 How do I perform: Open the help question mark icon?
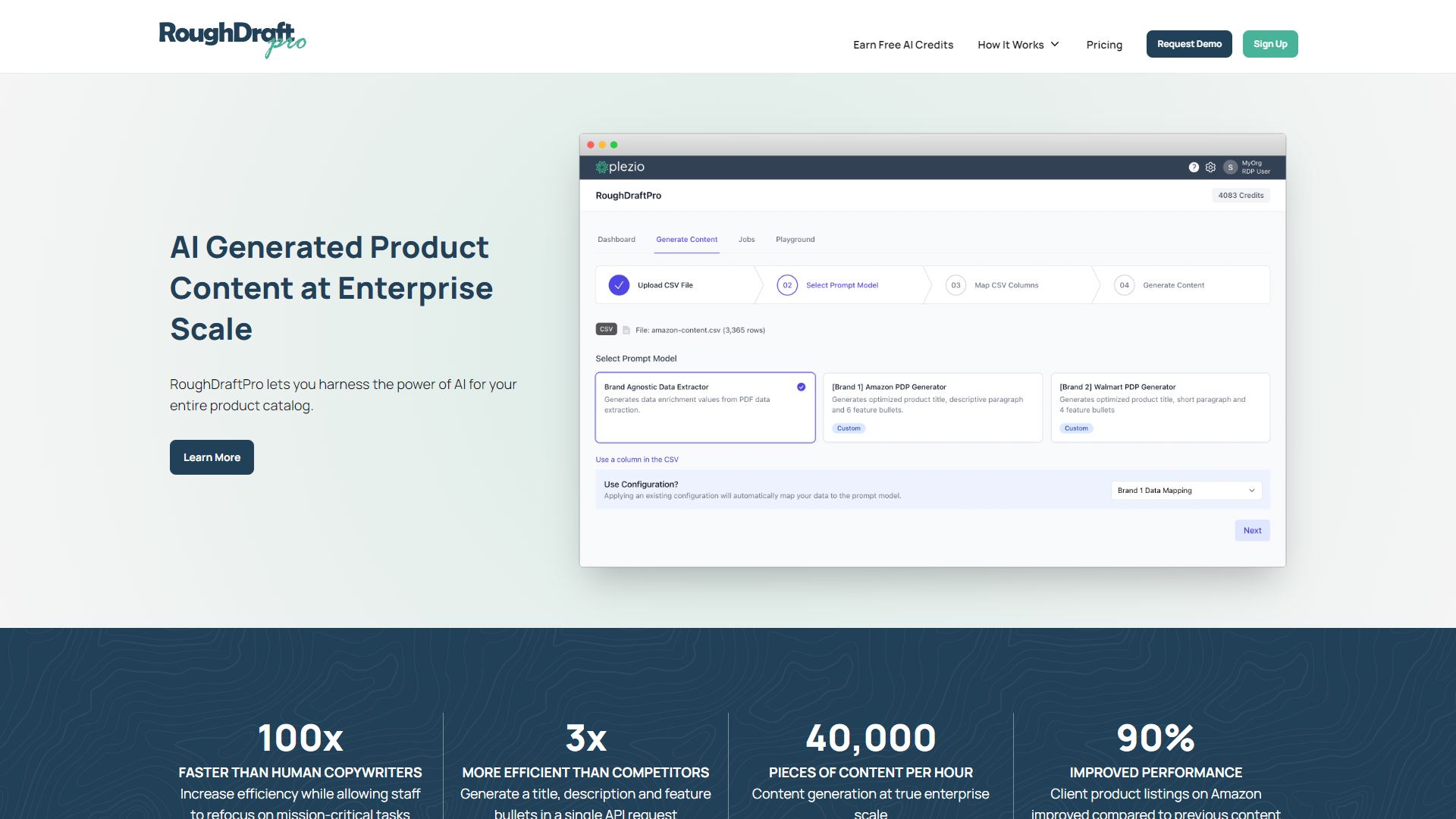(x=1194, y=168)
